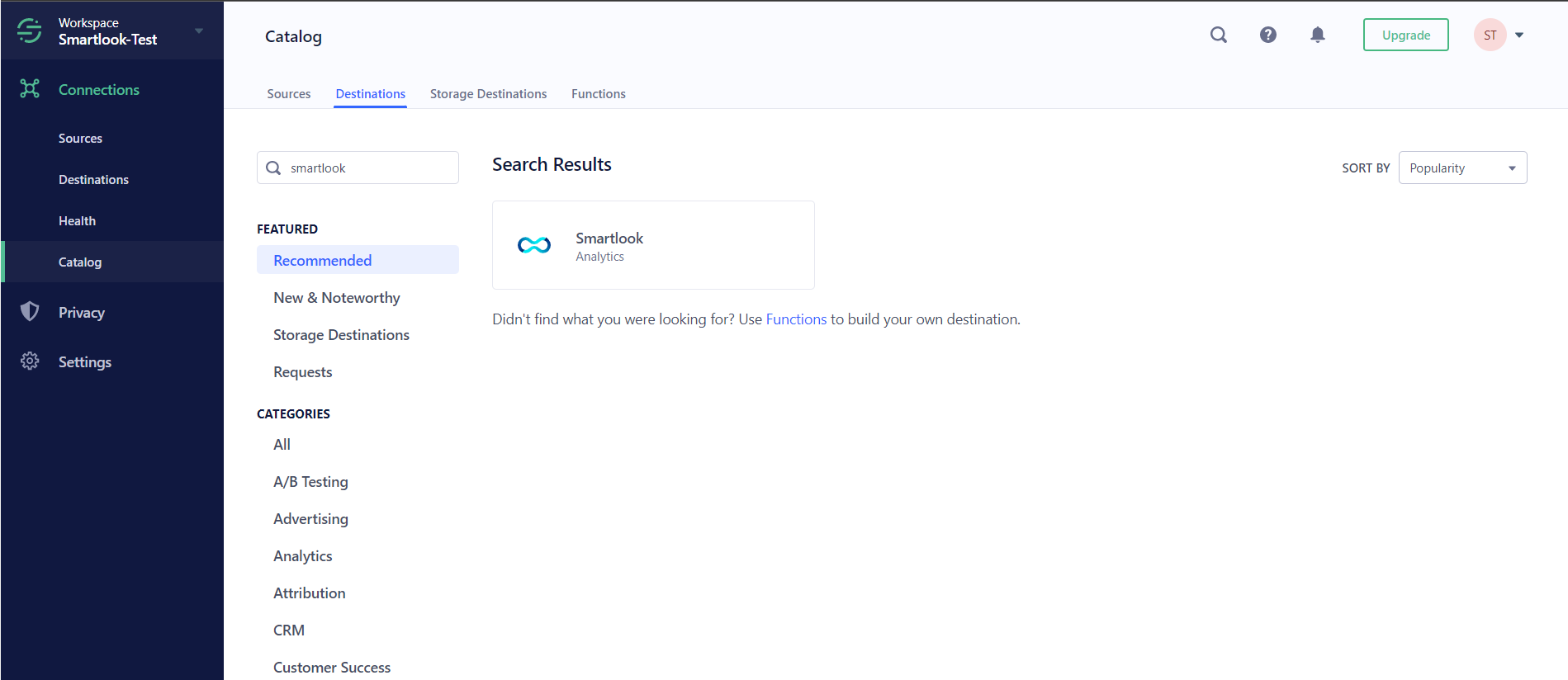Open the workspace switcher dropdown arrow
Screen dimensions: 1568x680
click(x=199, y=31)
